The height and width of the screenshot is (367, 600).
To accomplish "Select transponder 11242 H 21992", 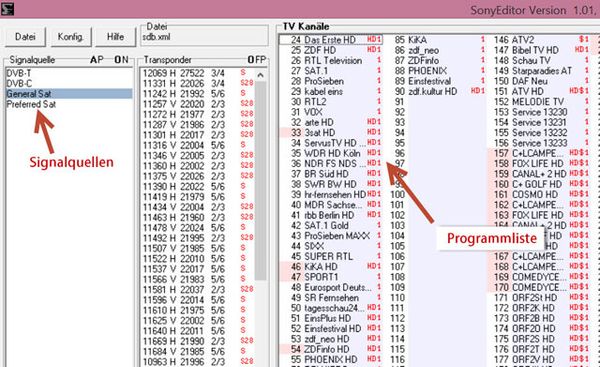I will (x=198, y=94).
